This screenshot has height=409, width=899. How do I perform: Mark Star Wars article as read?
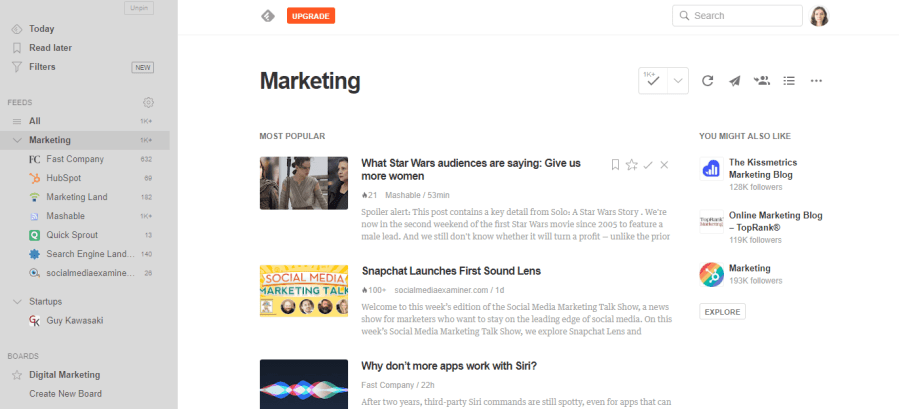(x=648, y=165)
